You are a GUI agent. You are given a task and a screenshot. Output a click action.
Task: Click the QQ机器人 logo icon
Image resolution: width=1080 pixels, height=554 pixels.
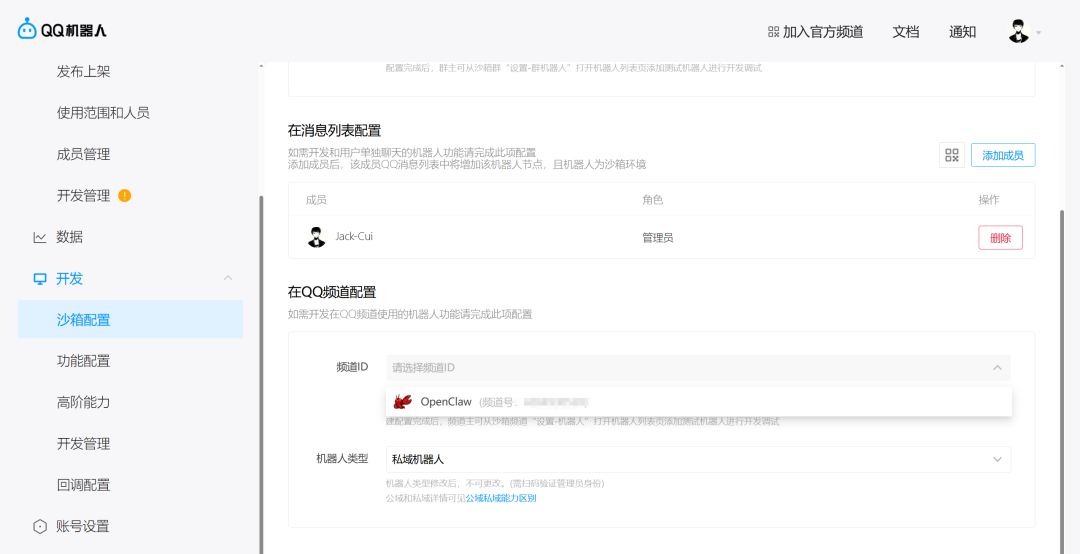coord(27,30)
